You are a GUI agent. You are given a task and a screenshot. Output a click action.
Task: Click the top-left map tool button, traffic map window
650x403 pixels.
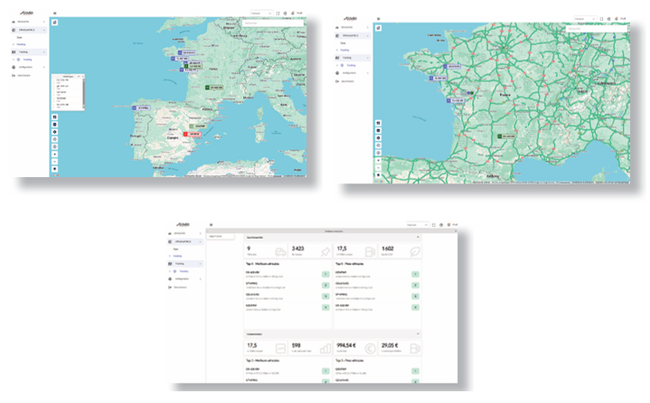[x=378, y=28]
